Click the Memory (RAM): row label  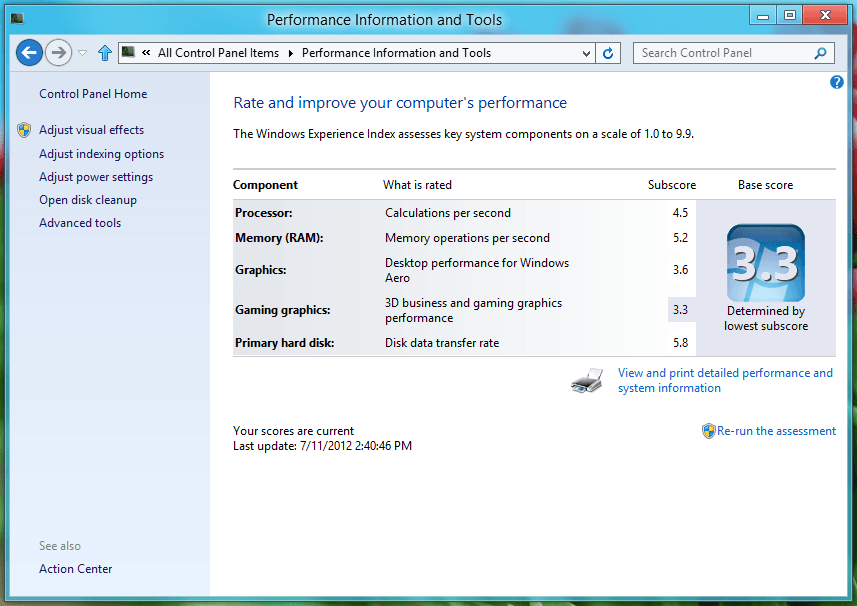[279, 238]
